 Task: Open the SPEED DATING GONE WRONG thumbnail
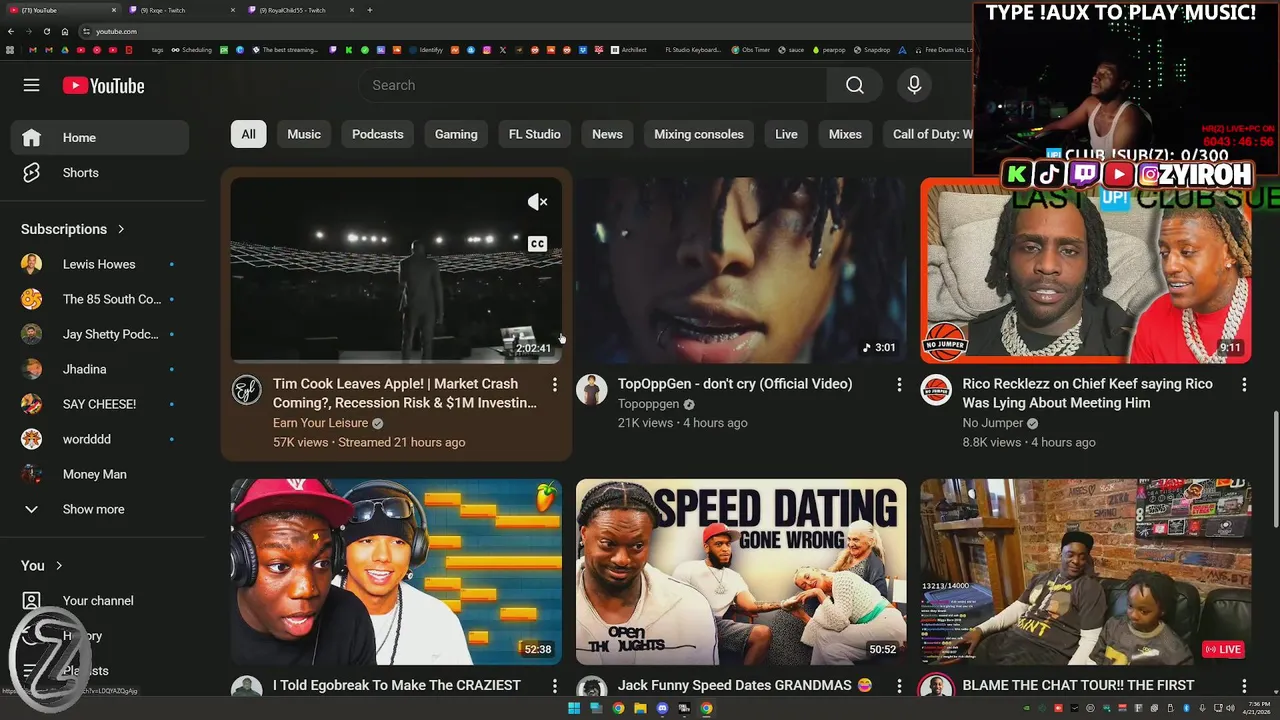(x=741, y=572)
